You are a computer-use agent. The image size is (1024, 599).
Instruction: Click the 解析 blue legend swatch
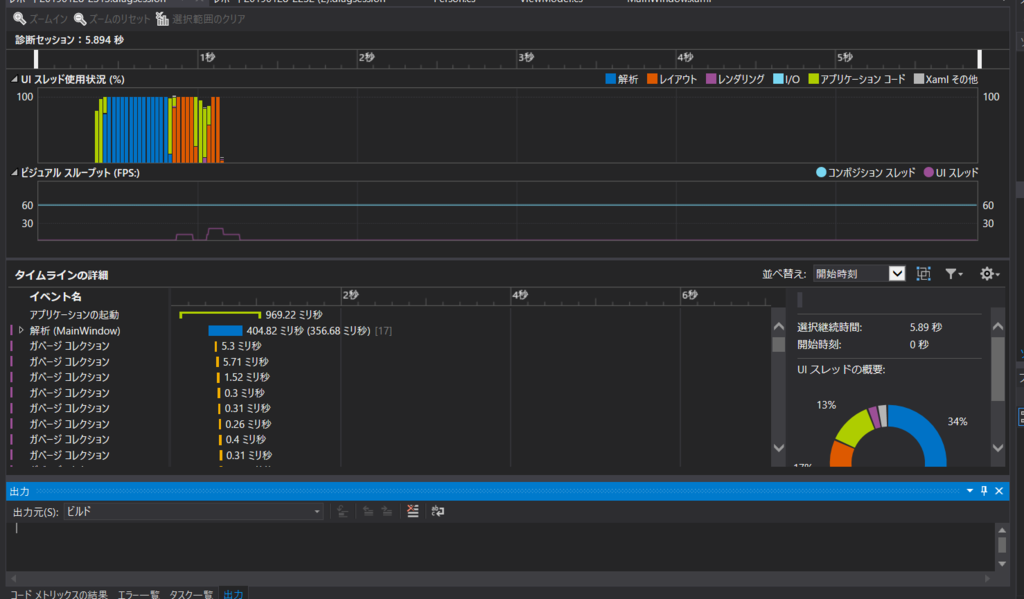pyautogui.click(x=611, y=79)
